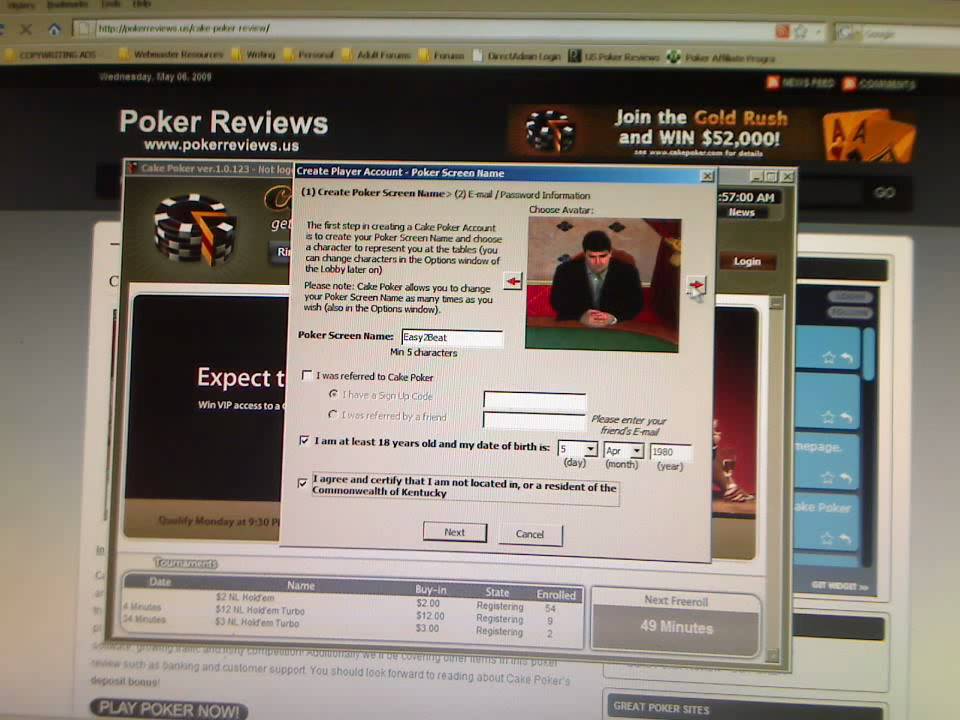Open the Tools menu in browser
The height and width of the screenshot is (720, 960).
(111, 4)
